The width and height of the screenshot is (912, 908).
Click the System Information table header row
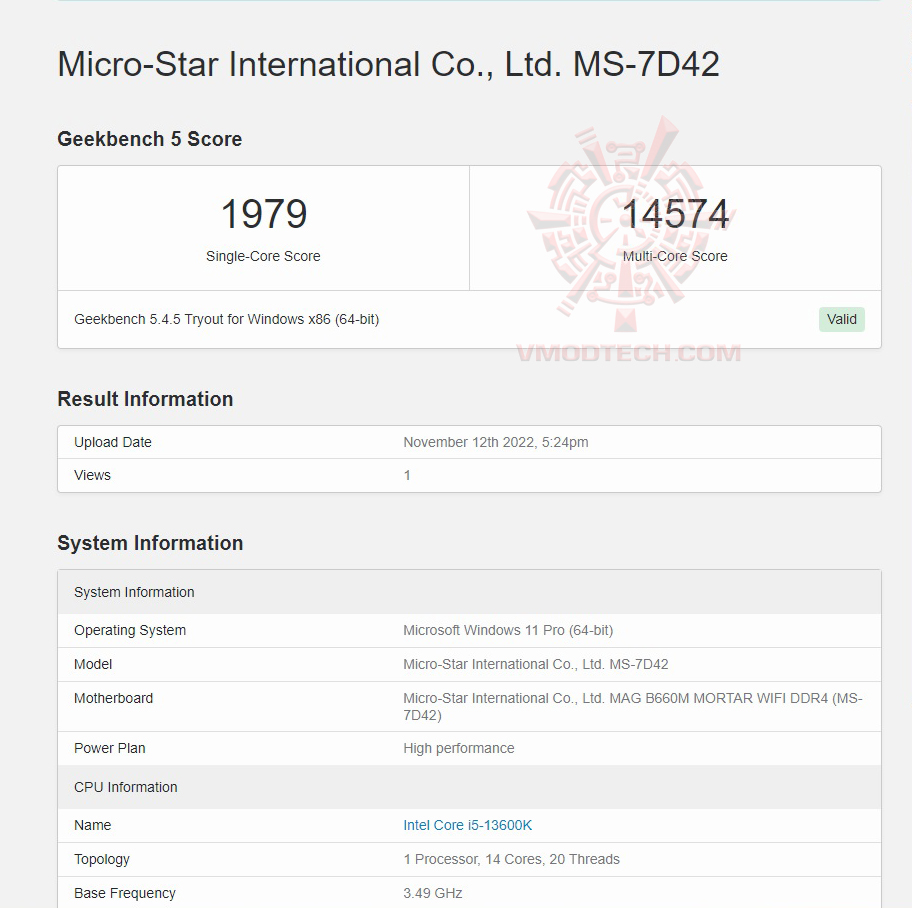click(x=469, y=592)
